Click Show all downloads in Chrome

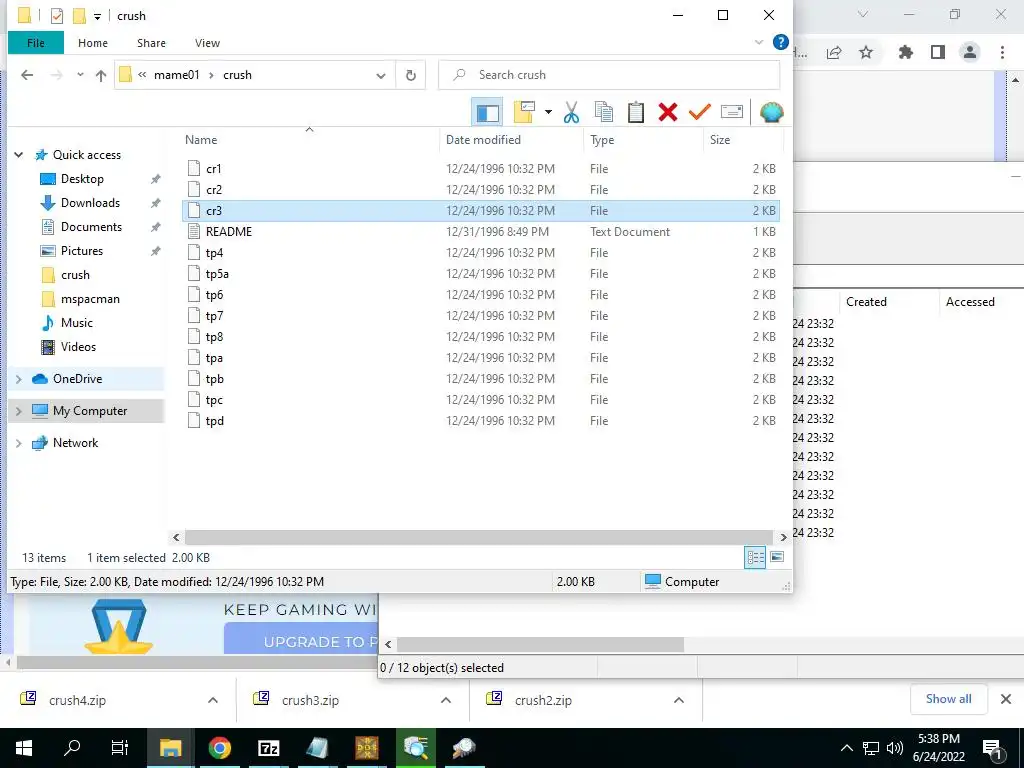tap(948, 699)
